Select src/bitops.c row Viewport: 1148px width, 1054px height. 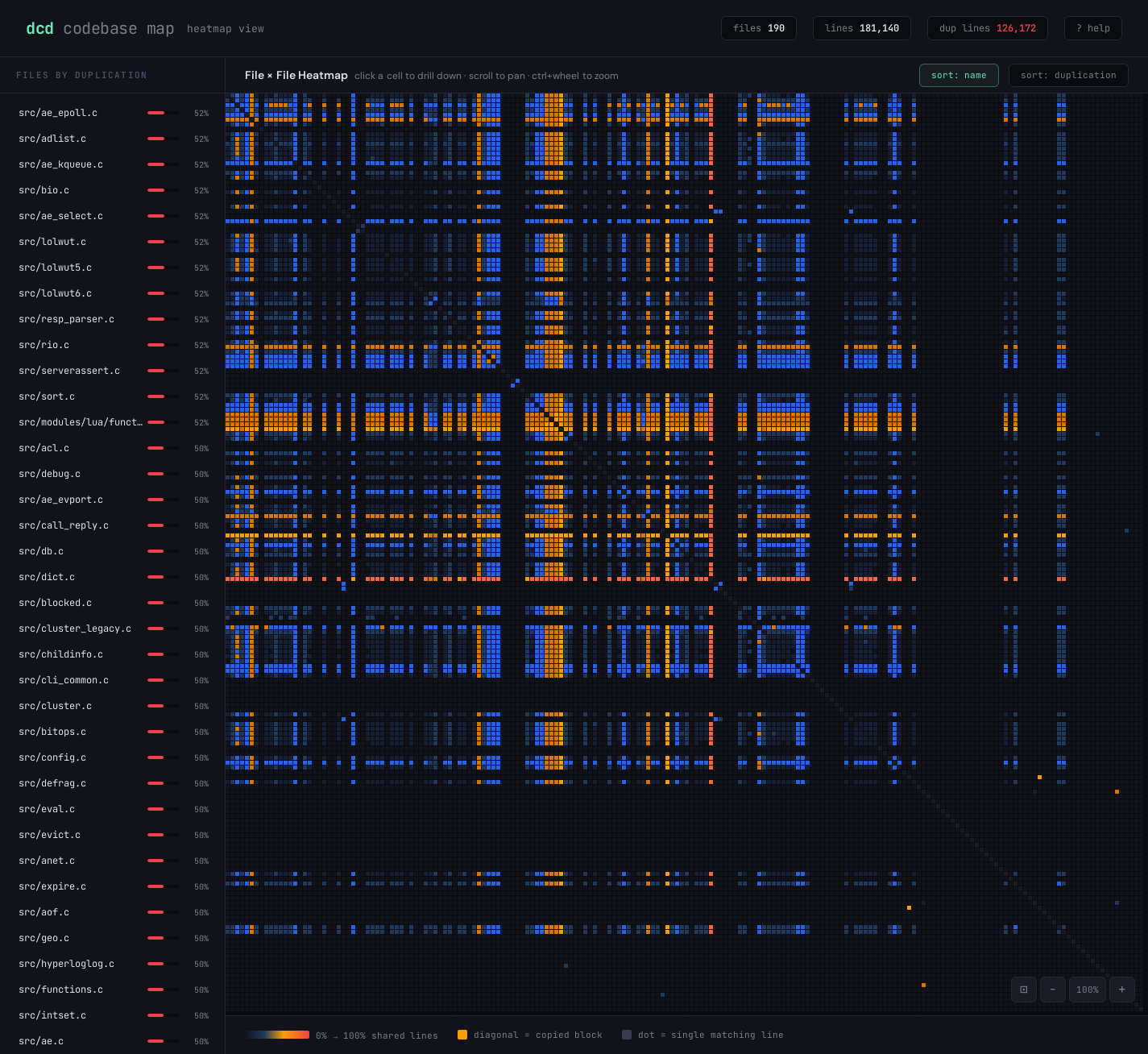pyautogui.click(x=113, y=732)
